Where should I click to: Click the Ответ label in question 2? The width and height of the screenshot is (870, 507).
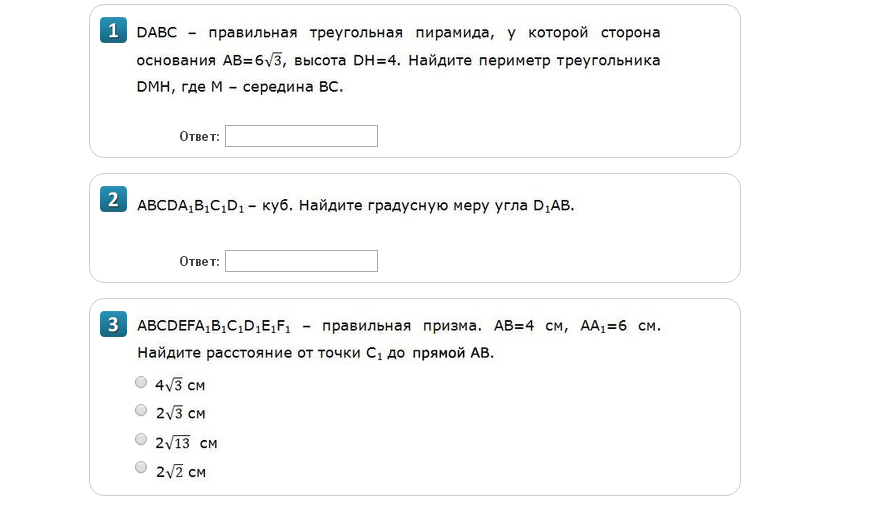point(199,261)
